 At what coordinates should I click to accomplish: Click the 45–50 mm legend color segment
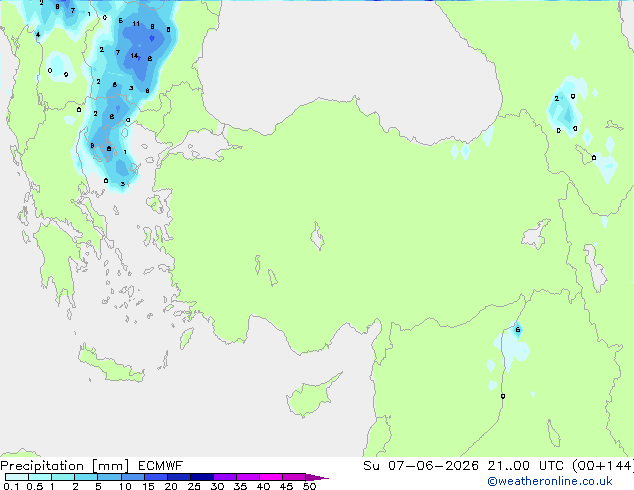coord(294,477)
